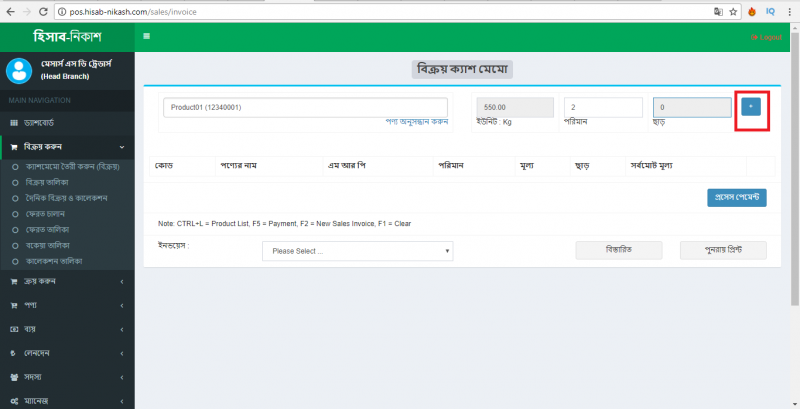Click the বিক্রয় ক্যাশ মেমো page title
This screenshot has height=409, width=800.
click(462, 69)
